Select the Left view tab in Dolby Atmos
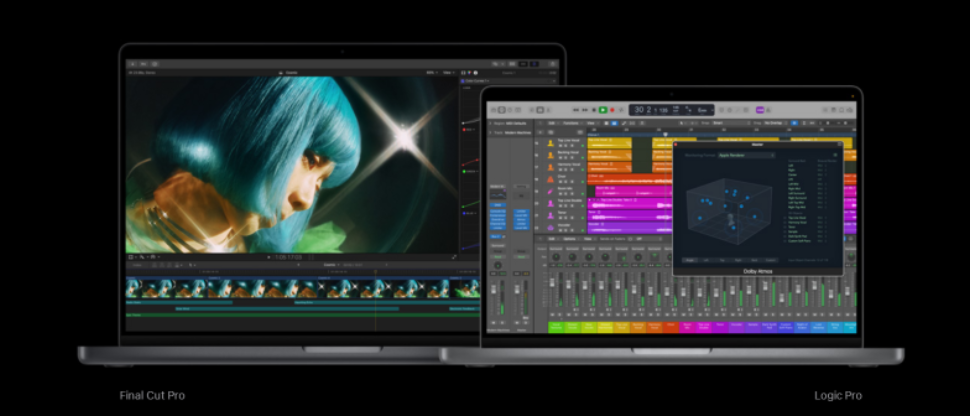The height and width of the screenshot is (416, 970). [706, 260]
